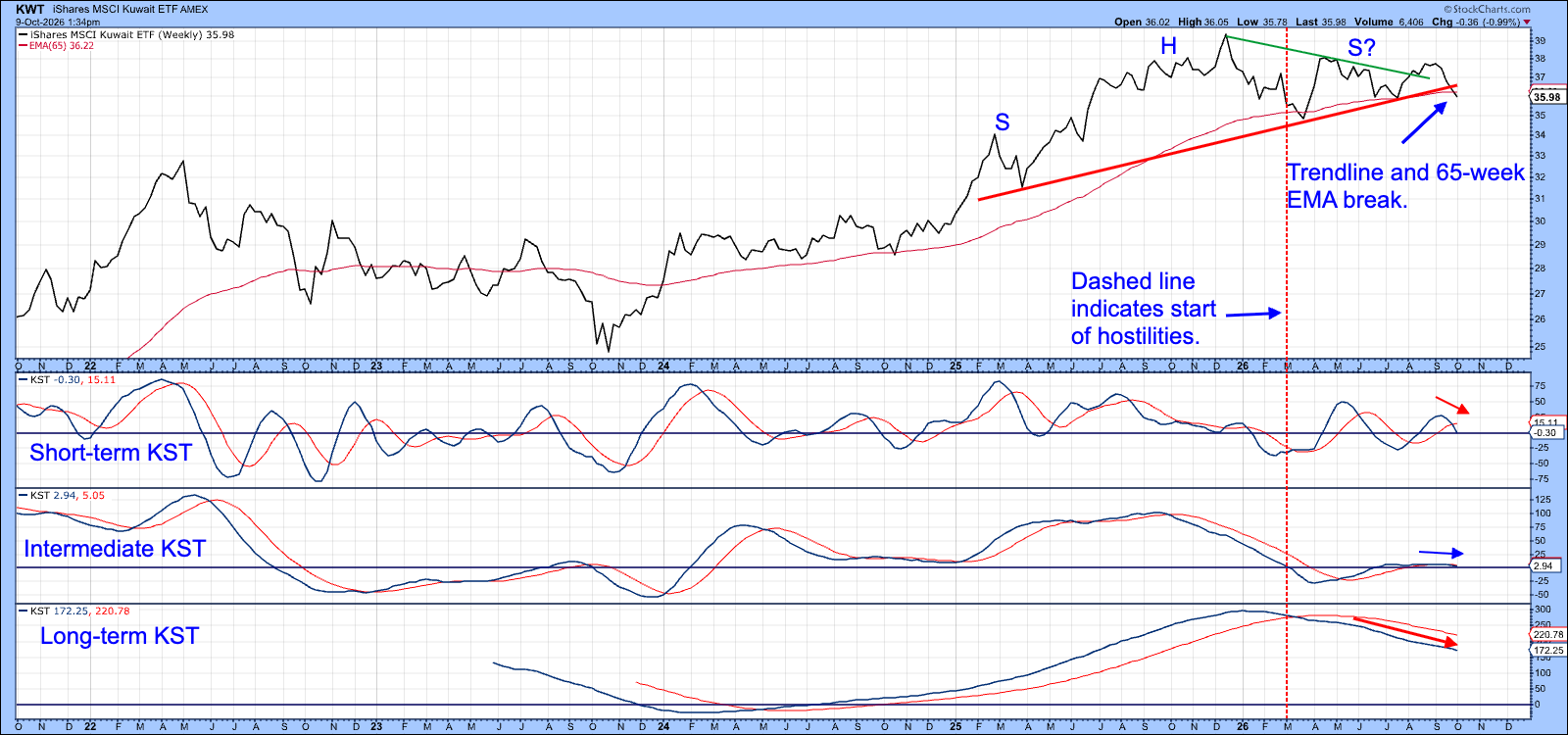Click the 220.78 long-term KST axis value
This screenshot has height=735, width=1568.
1548,635
